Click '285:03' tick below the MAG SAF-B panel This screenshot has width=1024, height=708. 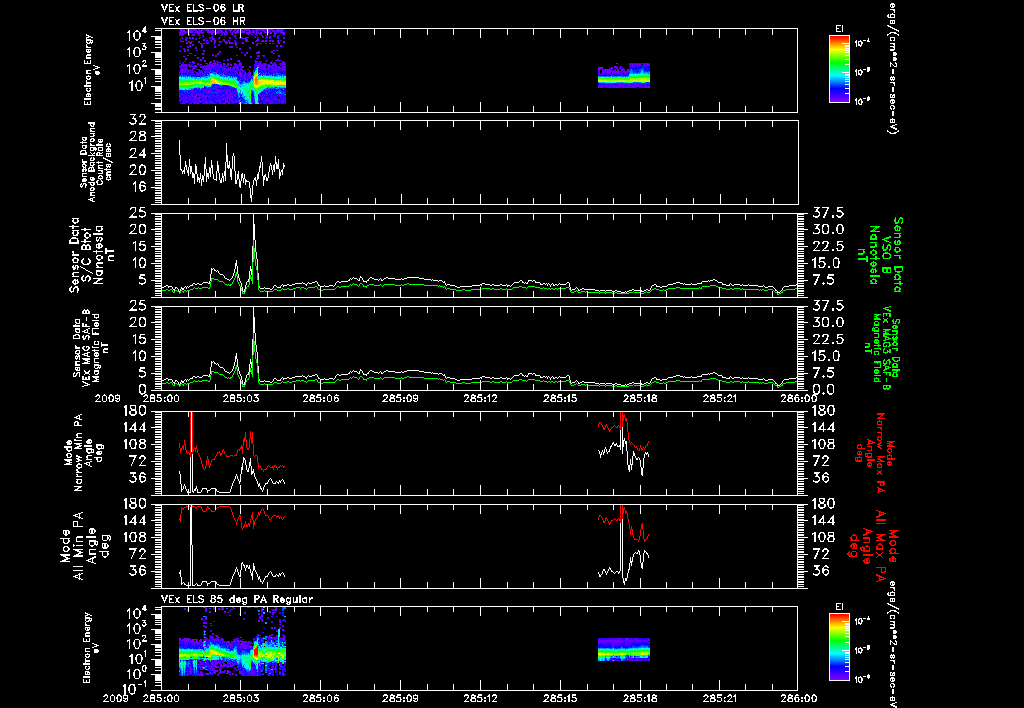coord(241,398)
